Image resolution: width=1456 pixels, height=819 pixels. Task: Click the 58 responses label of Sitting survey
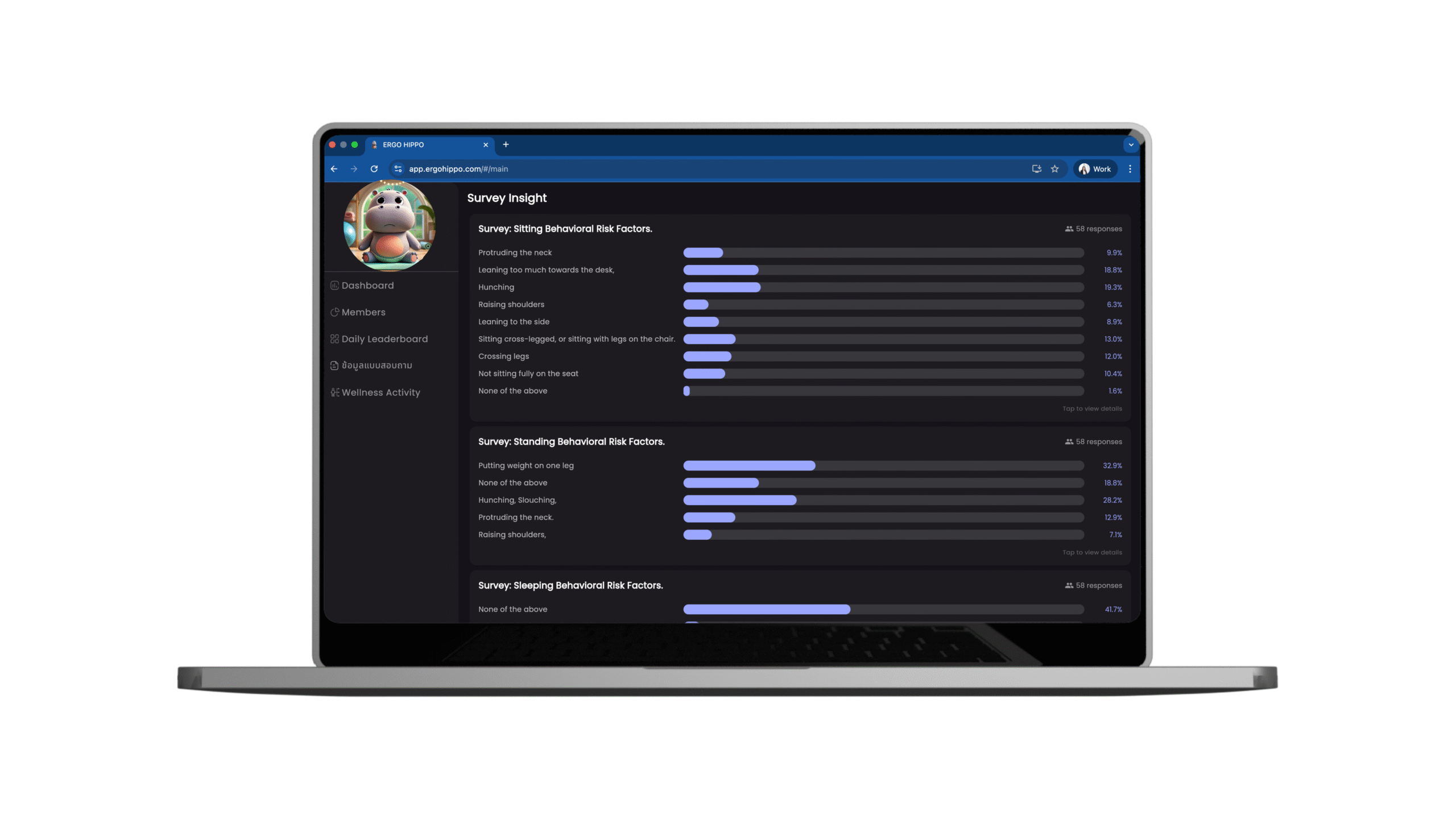tap(1093, 229)
